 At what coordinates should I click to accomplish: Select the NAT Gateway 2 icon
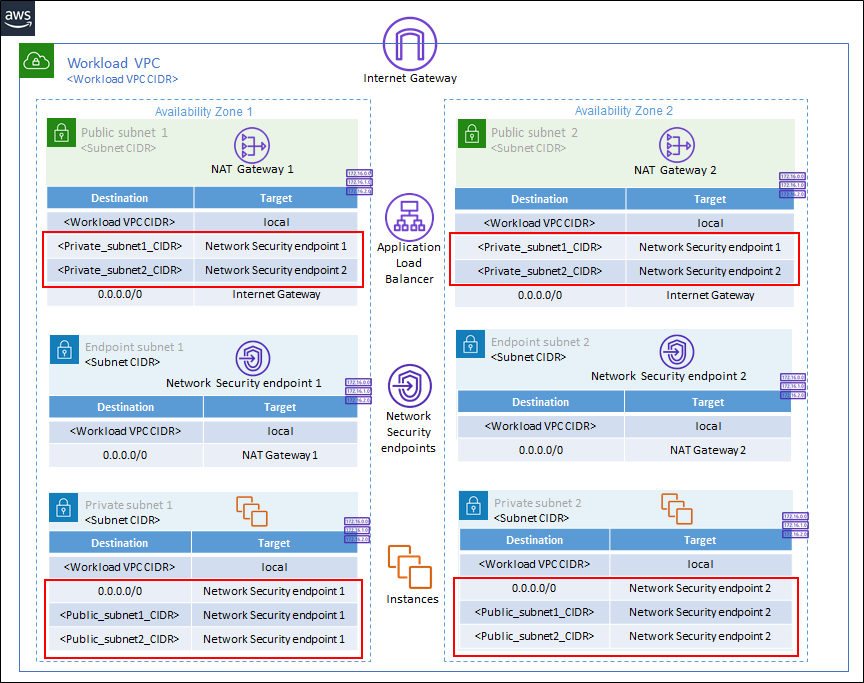tap(677, 144)
